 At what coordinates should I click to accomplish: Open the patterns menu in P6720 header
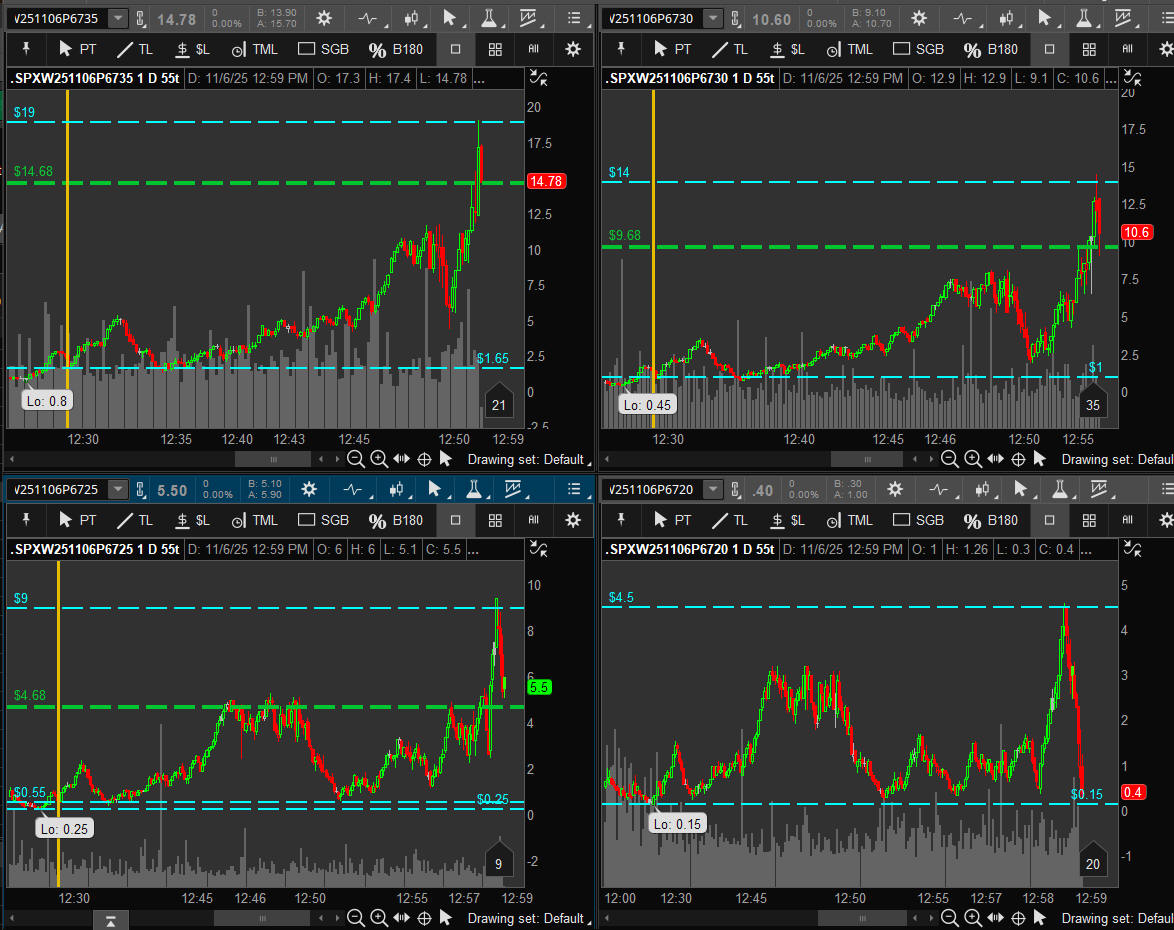point(1100,489)
